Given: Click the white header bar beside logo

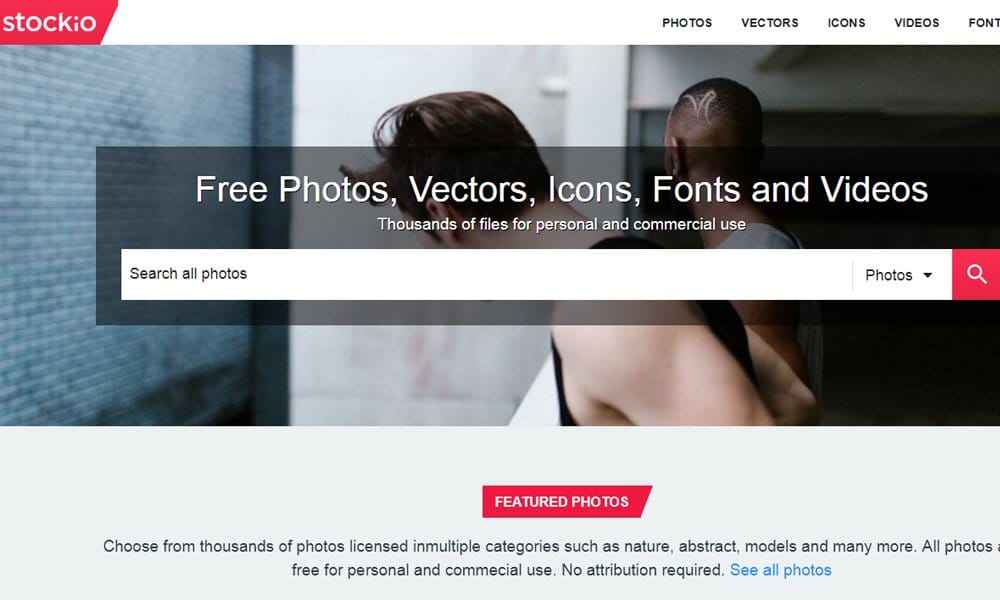Looking at the screenshot, I should (x=383, y=22).
